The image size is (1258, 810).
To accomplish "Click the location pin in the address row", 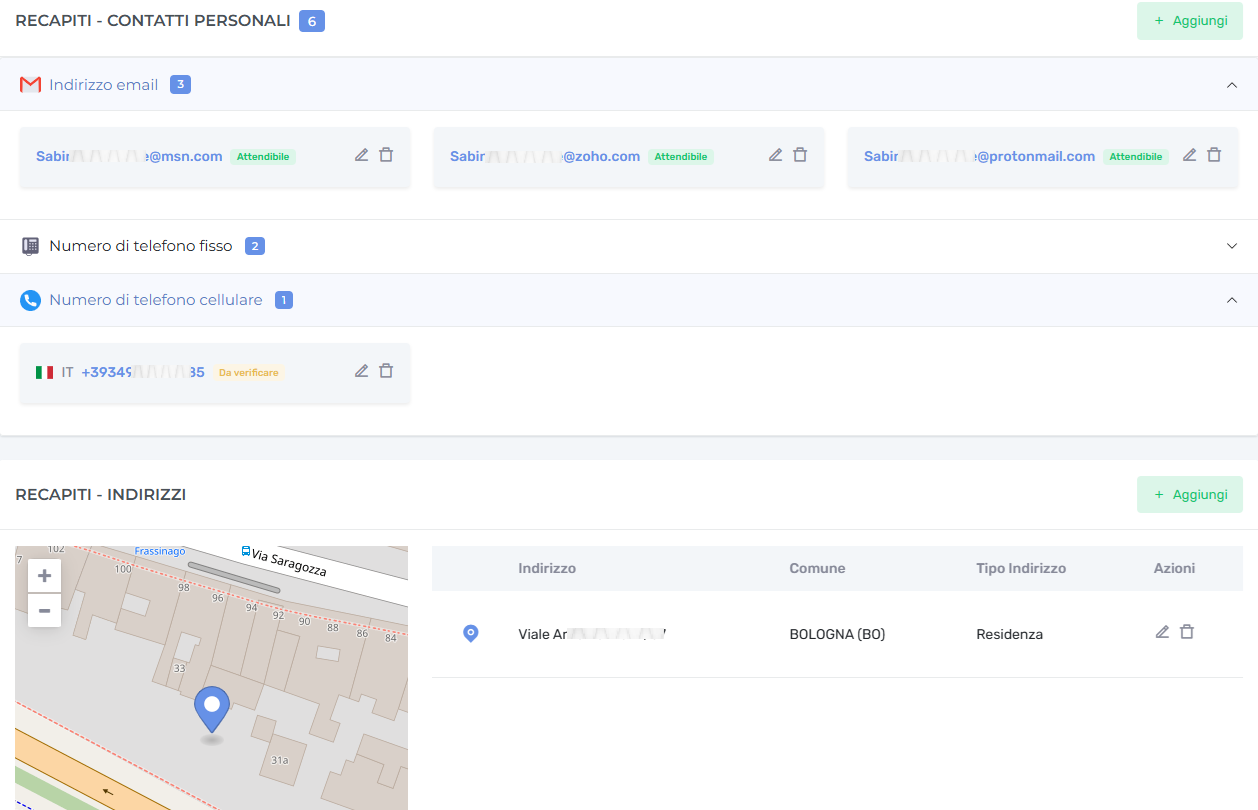I will (x=471, y=633).
